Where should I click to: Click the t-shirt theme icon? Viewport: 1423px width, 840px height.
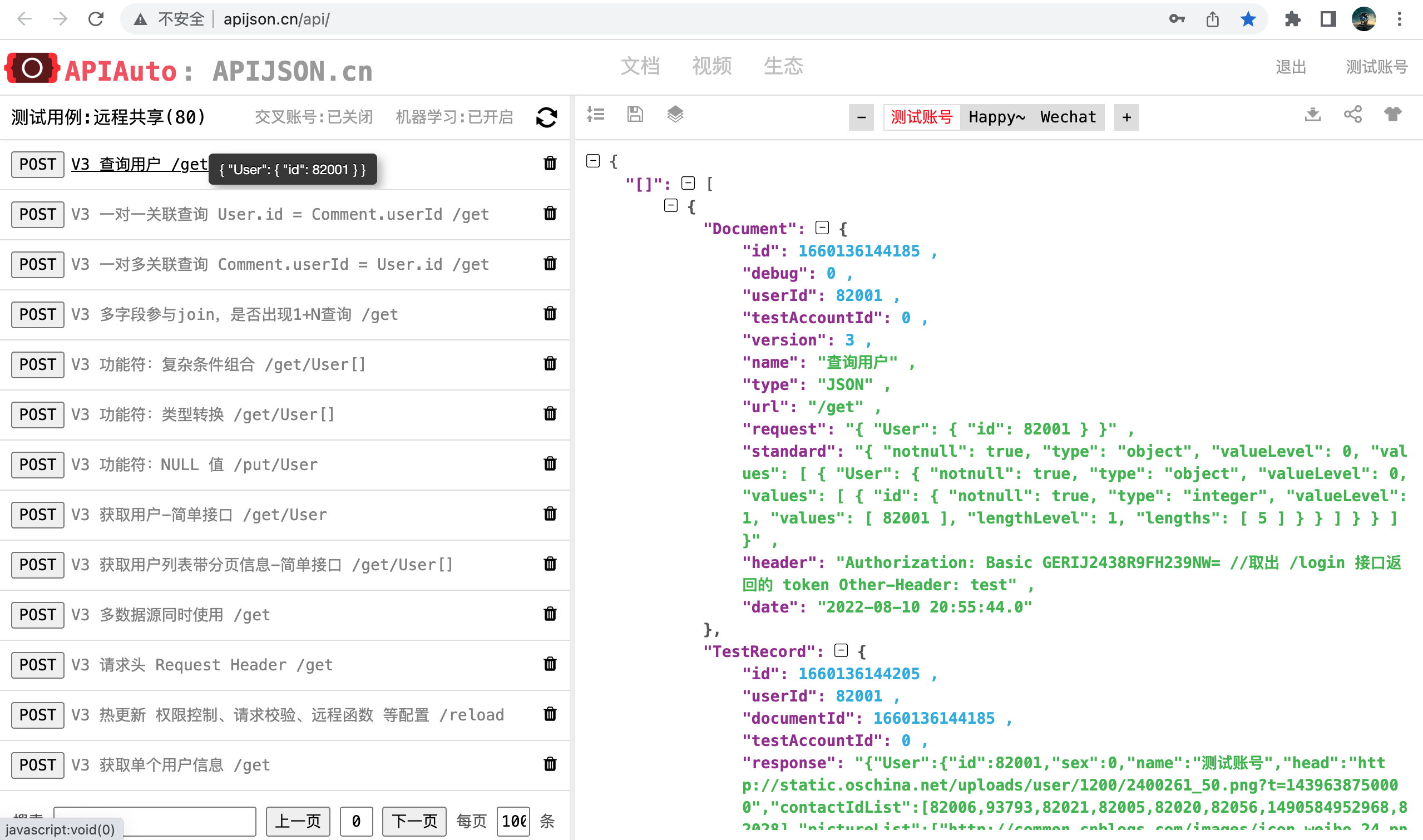pyautogui.click(x=1392, y=115)
